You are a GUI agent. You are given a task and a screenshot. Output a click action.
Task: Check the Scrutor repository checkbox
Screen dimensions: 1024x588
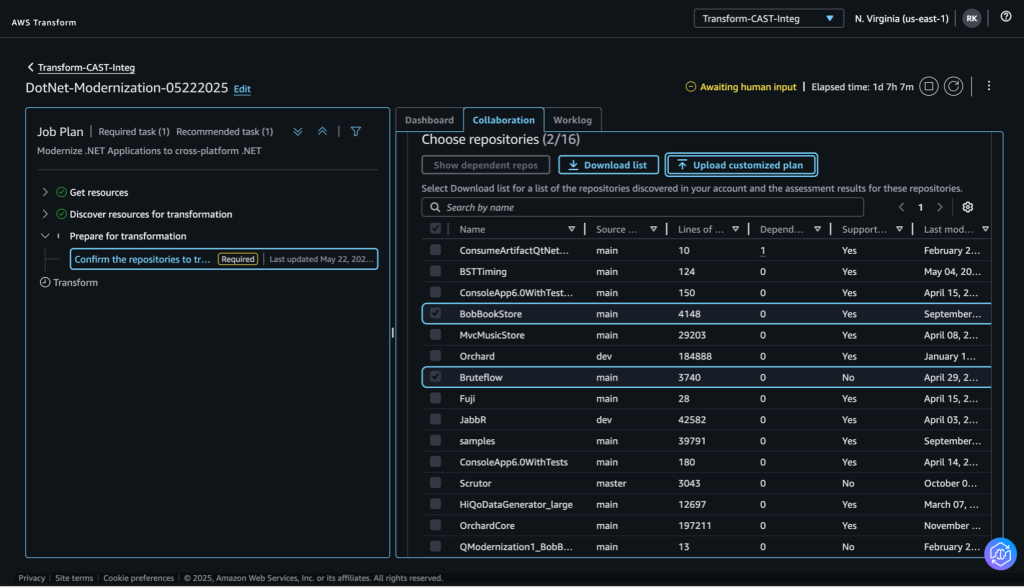click(x=436, y=482)
